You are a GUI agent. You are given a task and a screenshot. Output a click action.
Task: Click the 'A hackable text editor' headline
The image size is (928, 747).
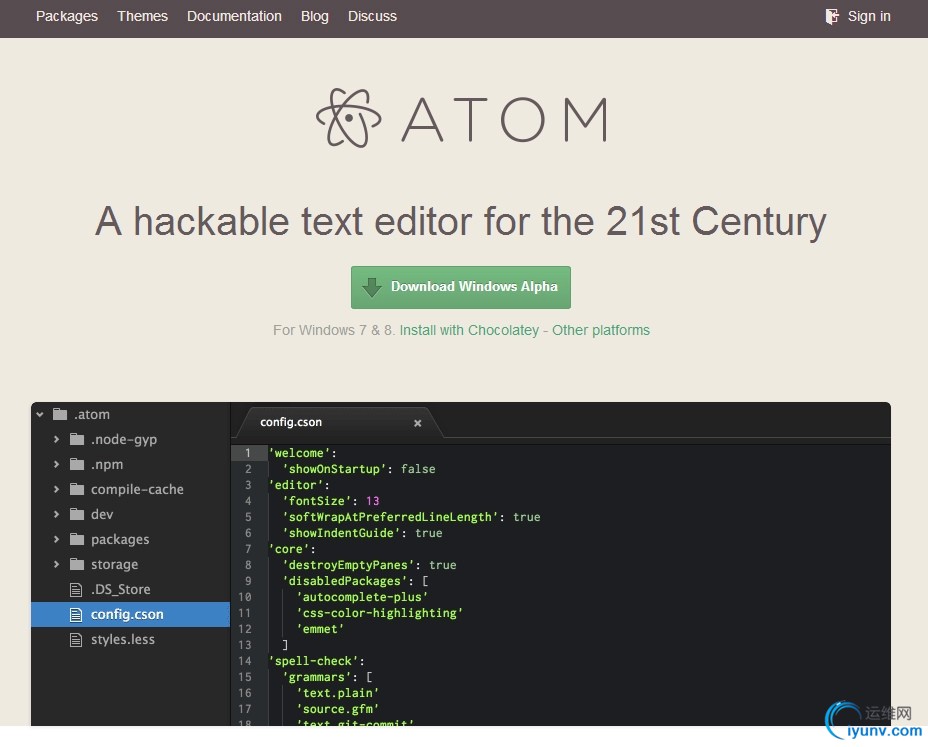tap(461, 221)
